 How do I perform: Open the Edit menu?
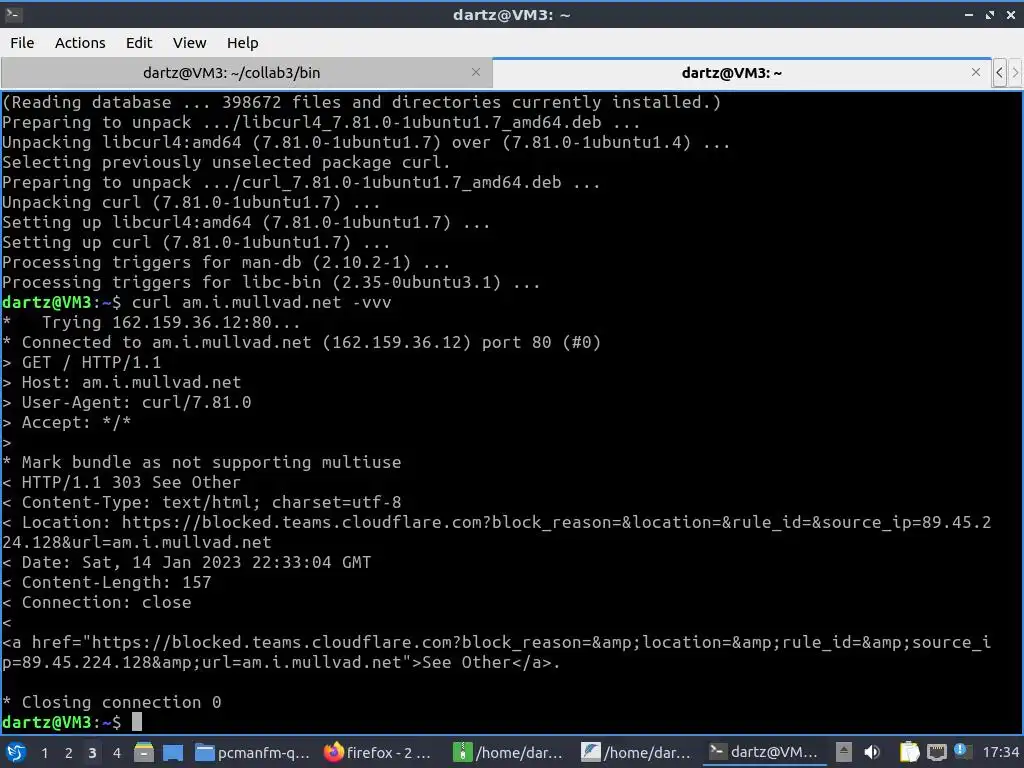point(138,43)
